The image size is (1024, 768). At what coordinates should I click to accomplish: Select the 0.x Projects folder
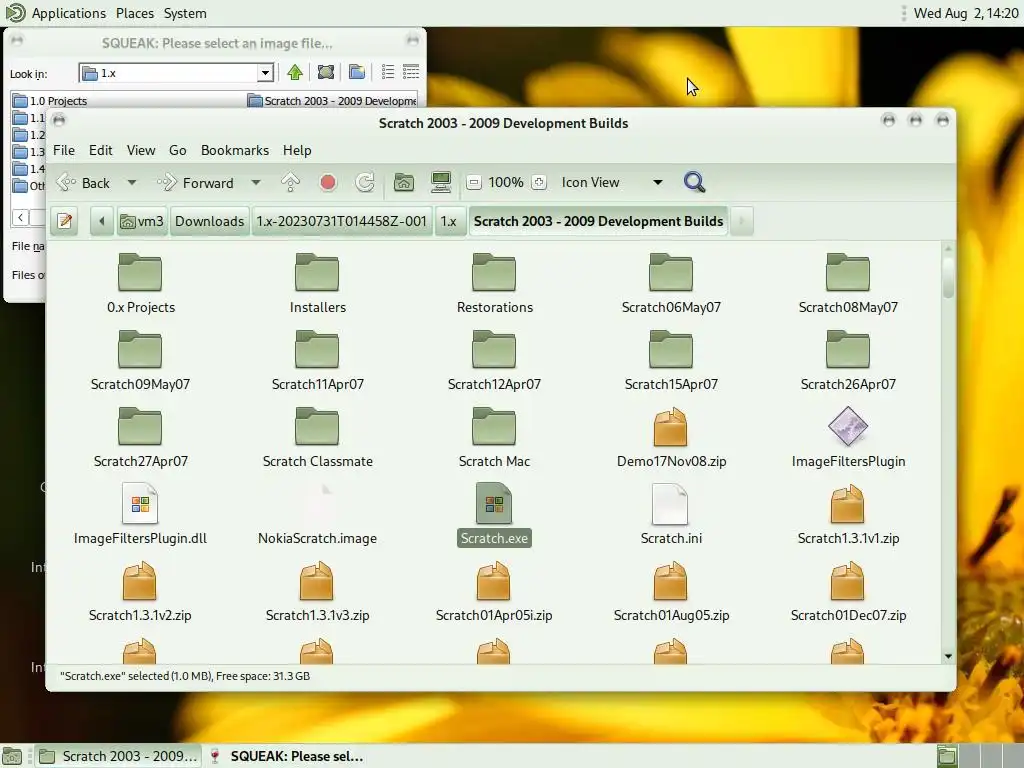[140, 283]
